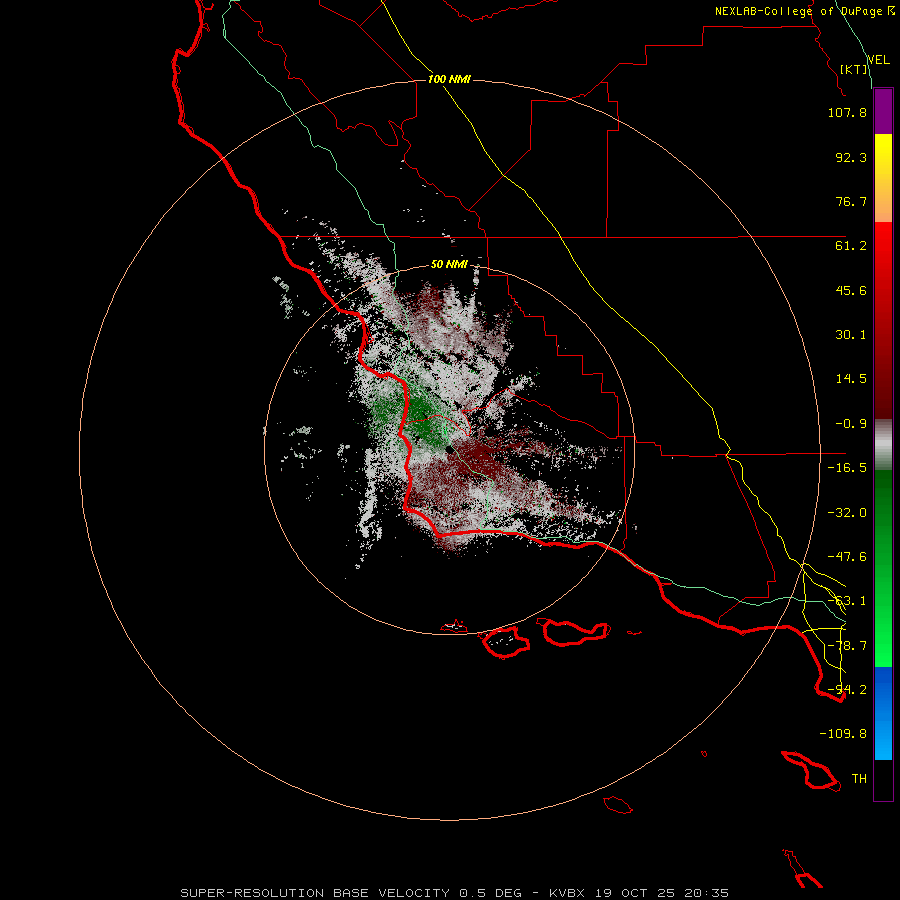
Task: Click the -78.7 velocity value
Action: point(847,646)
